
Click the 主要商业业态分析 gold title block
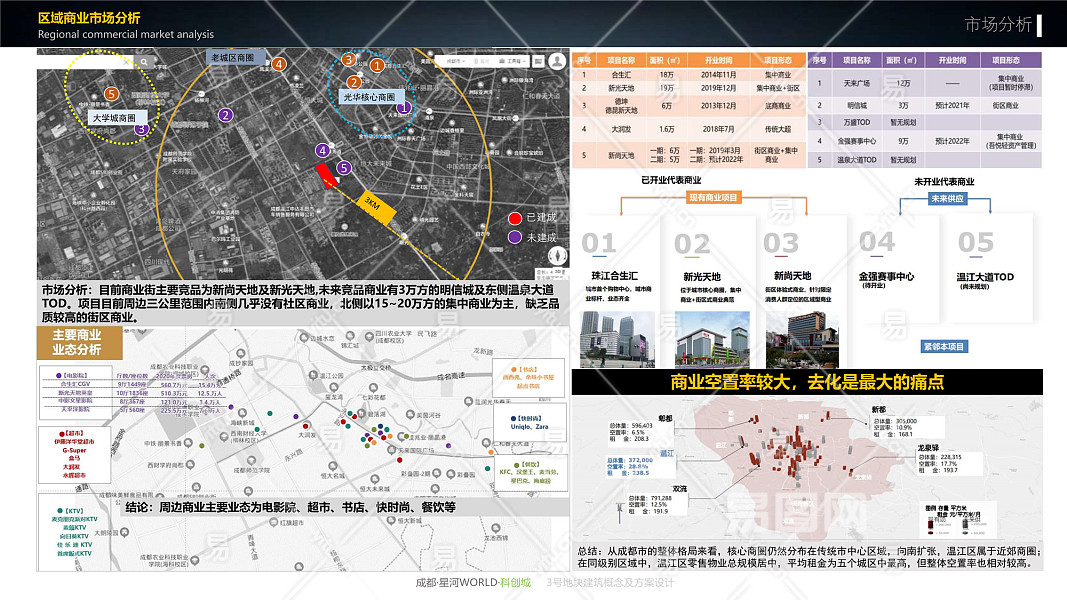[x=80, y=342]
